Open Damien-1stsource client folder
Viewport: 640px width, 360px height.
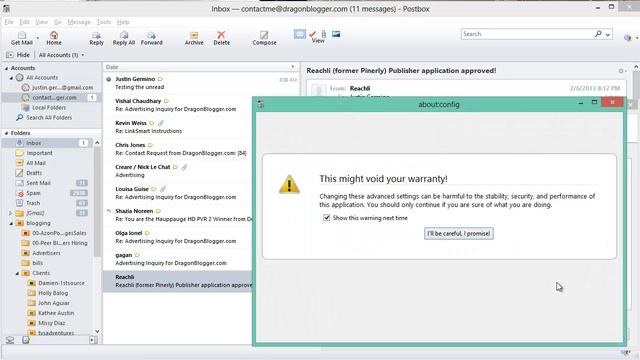[61, 283]
